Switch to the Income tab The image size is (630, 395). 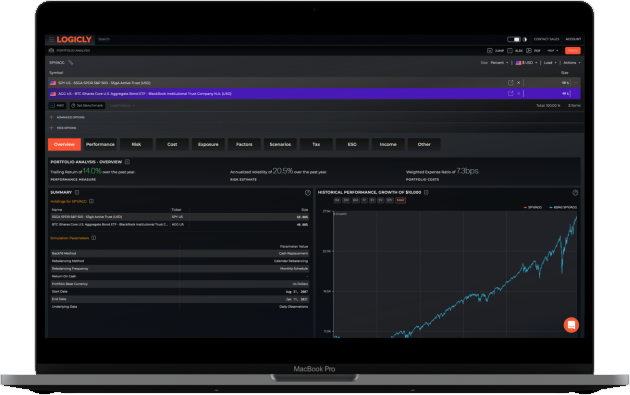[388, 144]
